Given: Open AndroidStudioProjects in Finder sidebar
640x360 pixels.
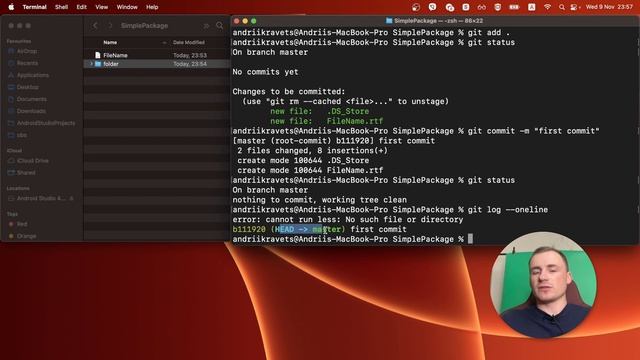Looking at the screenshot, I should [46, 123].
